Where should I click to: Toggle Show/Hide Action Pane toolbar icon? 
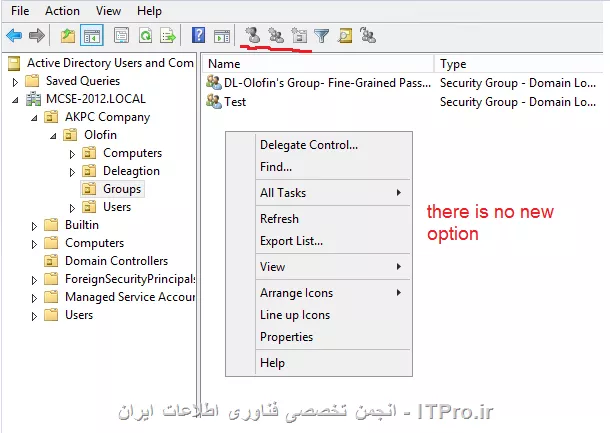pos(222,37)
